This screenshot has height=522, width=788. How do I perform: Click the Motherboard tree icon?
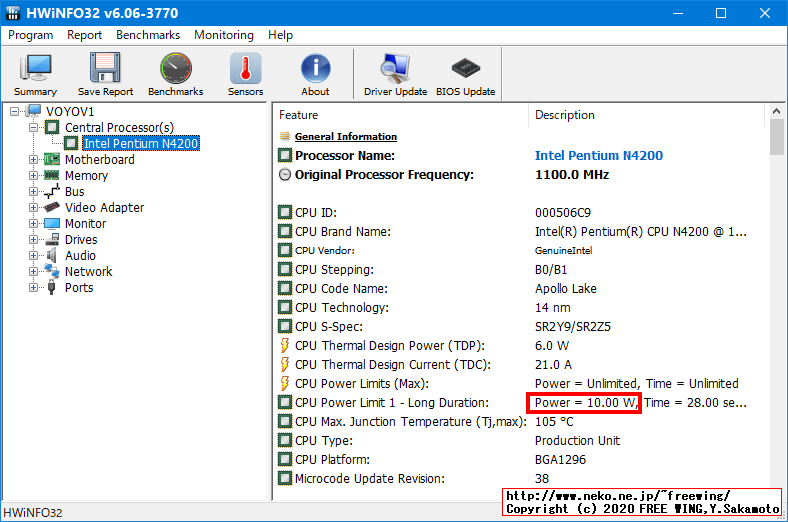pyautogui.click(x=52, y=160)
